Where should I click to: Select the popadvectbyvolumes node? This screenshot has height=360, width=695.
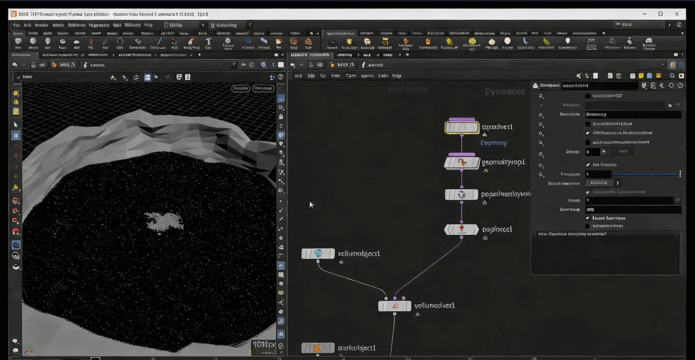click(461, 194)
